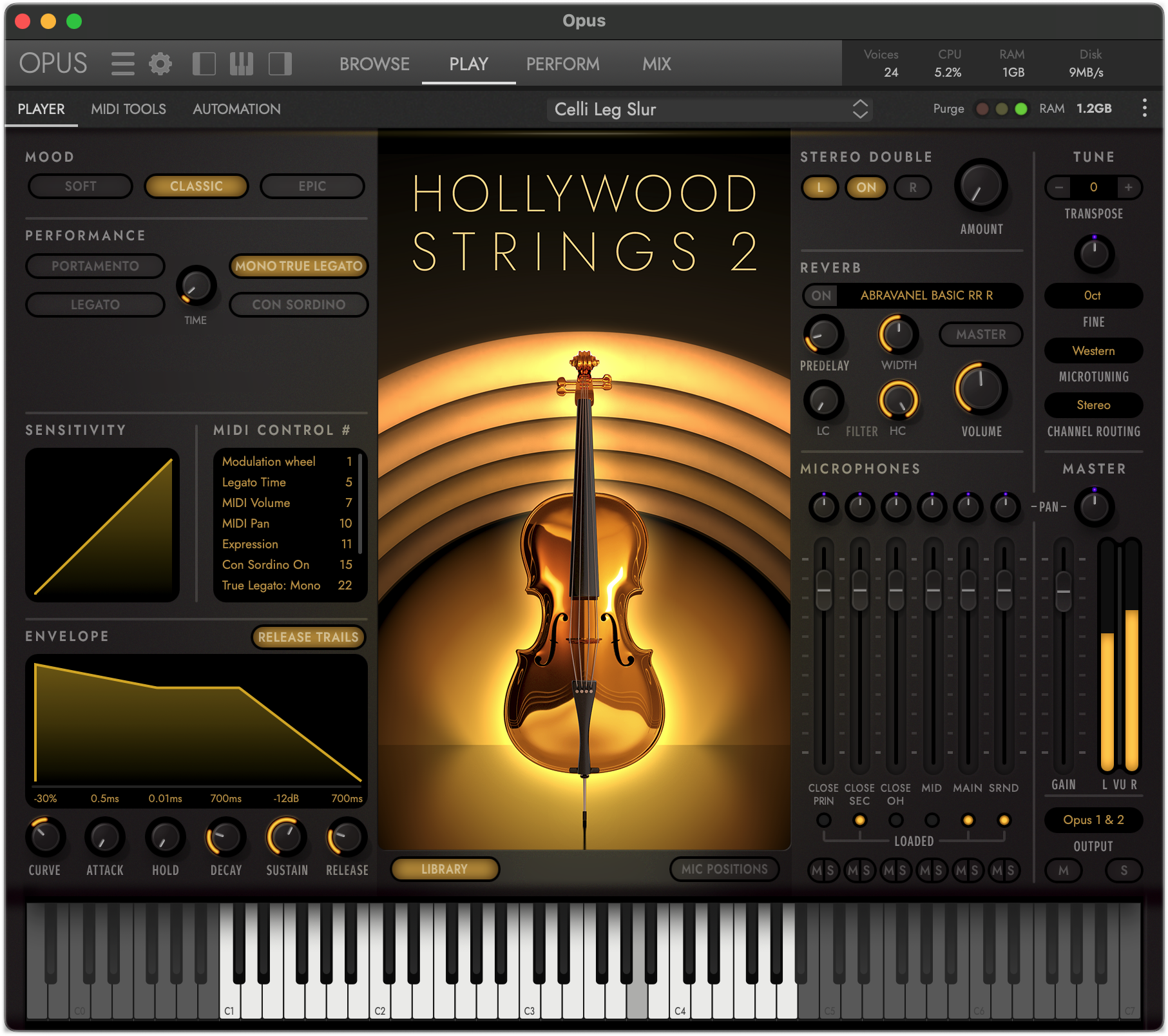Open the Celli Leg Slur patch selector
This screenshot has width=1168, height=1036.
click(709, 109)
